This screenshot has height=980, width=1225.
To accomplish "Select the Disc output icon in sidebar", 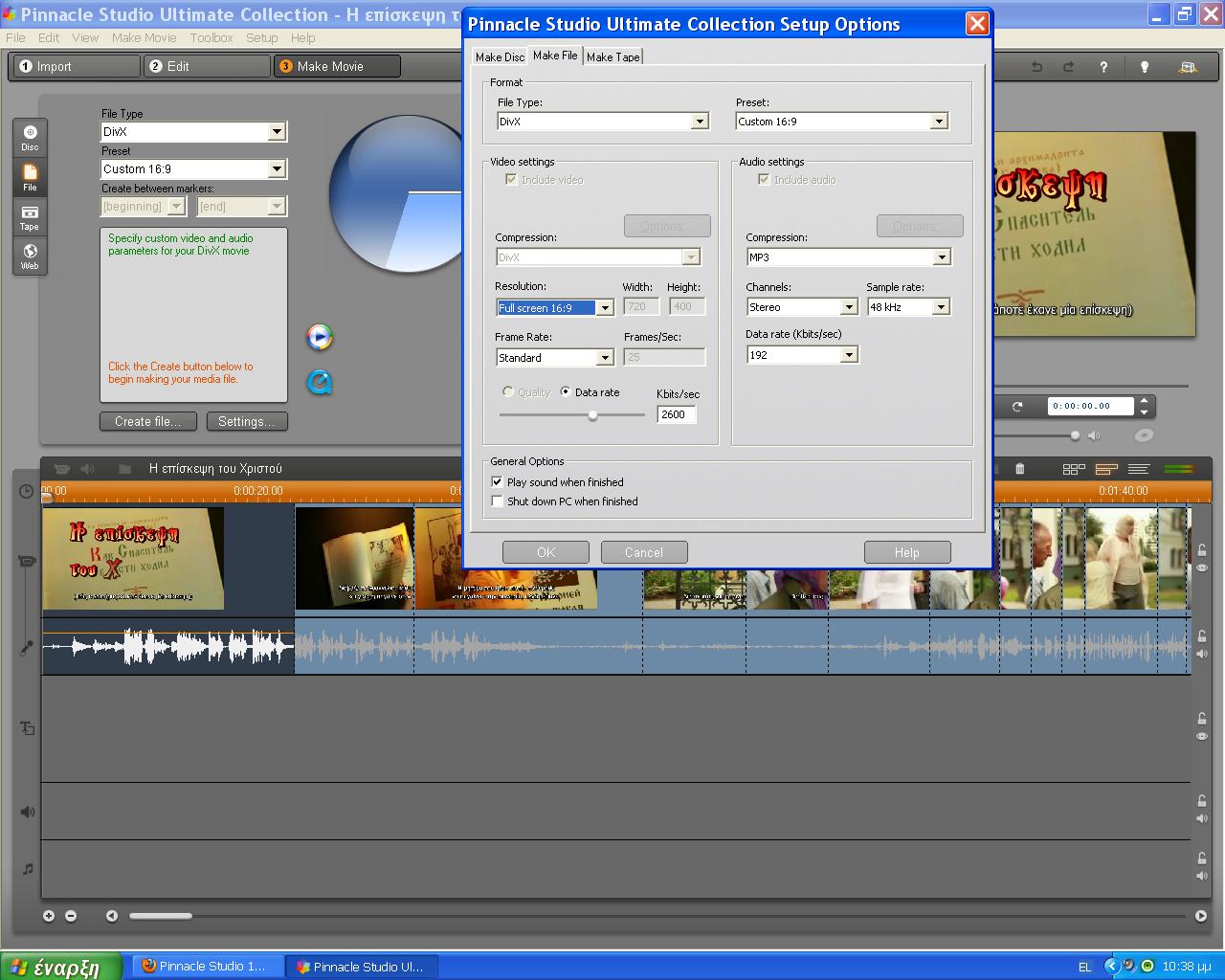I will 30,137.
